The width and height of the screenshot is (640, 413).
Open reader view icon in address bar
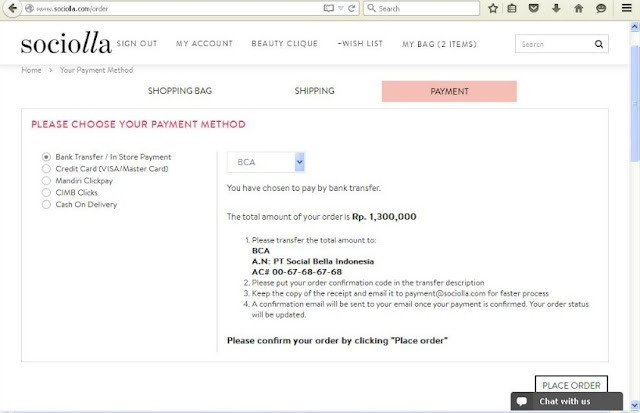[329, 8]
